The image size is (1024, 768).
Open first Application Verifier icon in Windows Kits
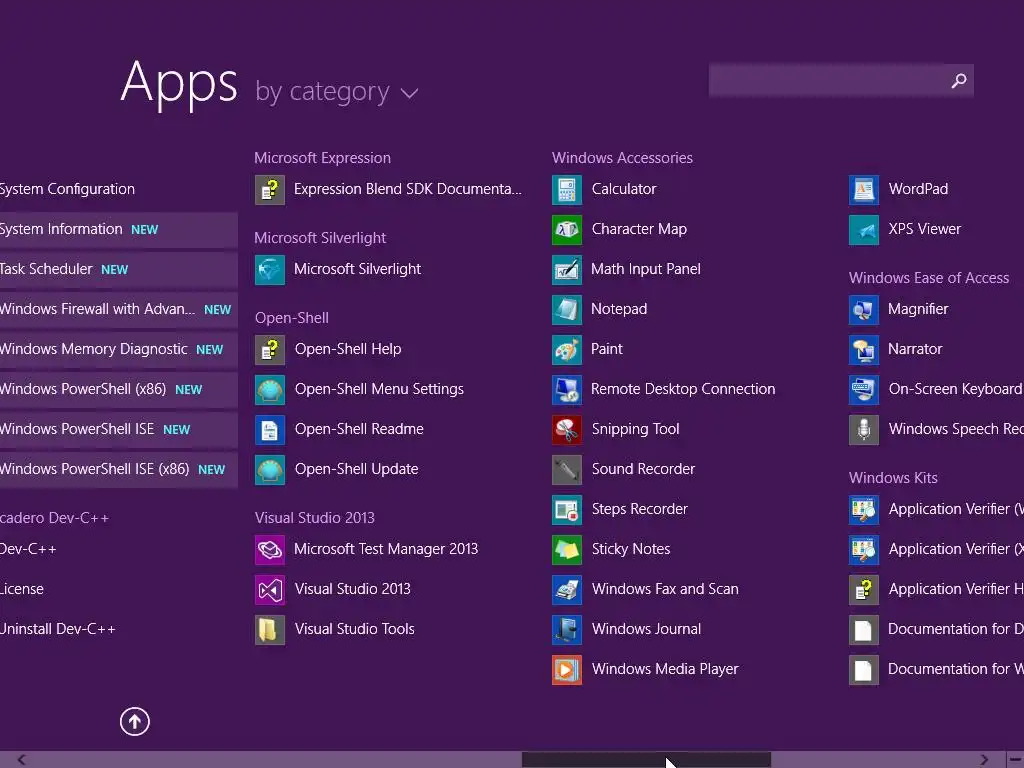click(x=863, y=510)
